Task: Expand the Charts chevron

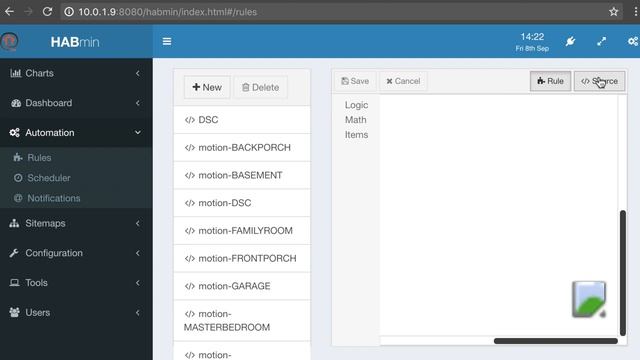Action: pos(138,73)
